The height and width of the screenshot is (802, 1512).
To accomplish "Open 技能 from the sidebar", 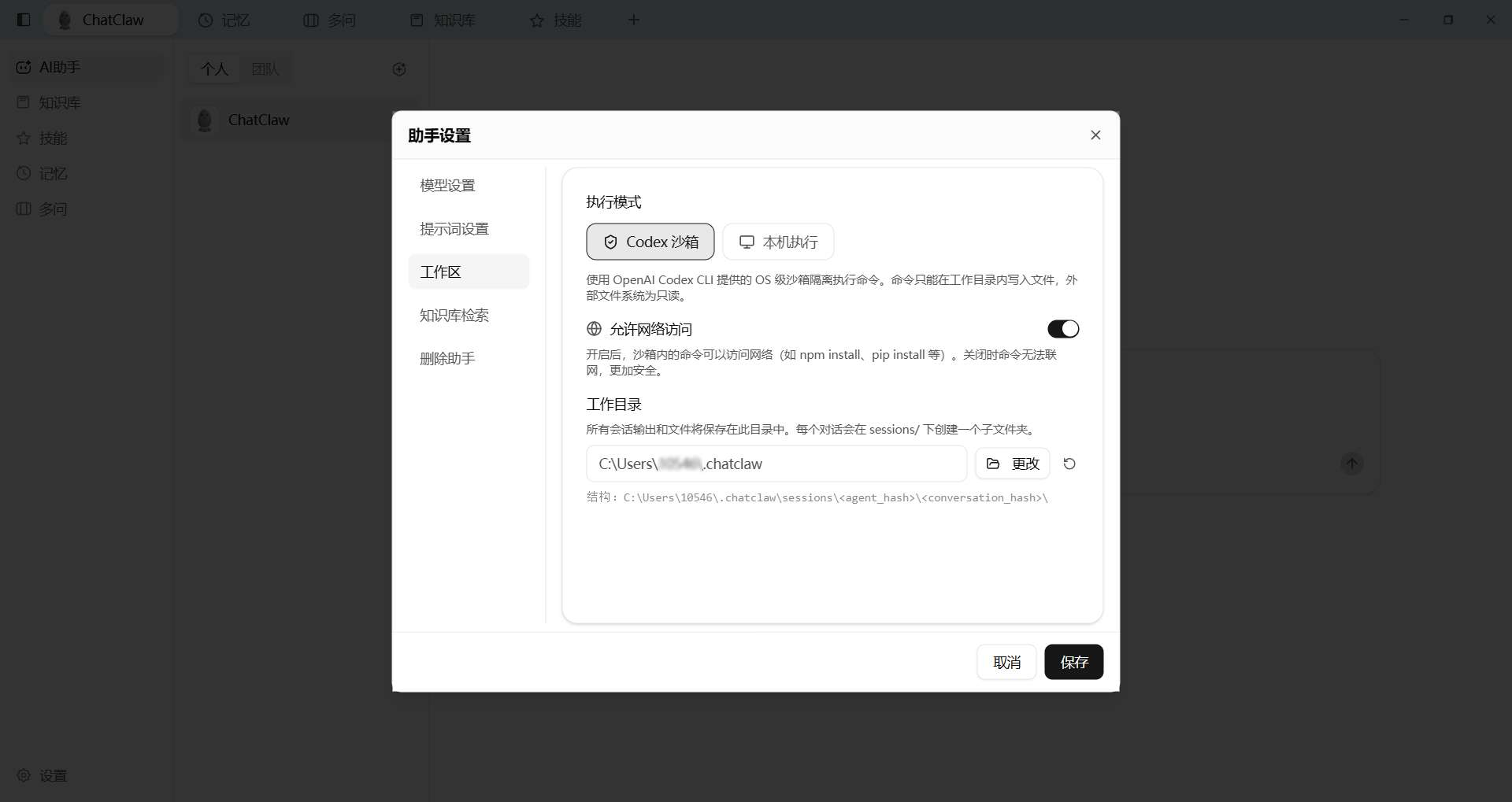I will [54, 138].
